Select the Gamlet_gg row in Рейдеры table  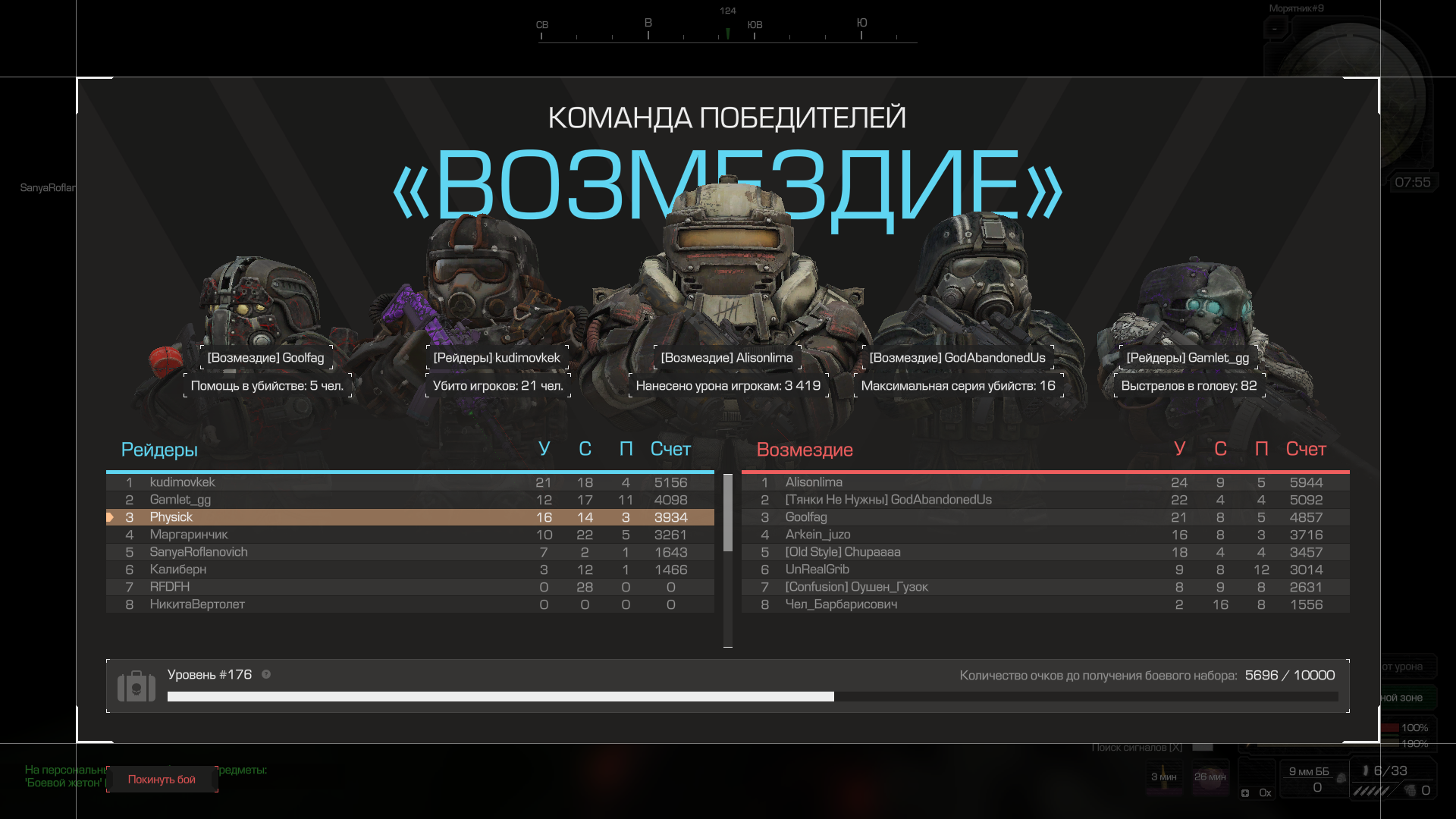(410, 500)
